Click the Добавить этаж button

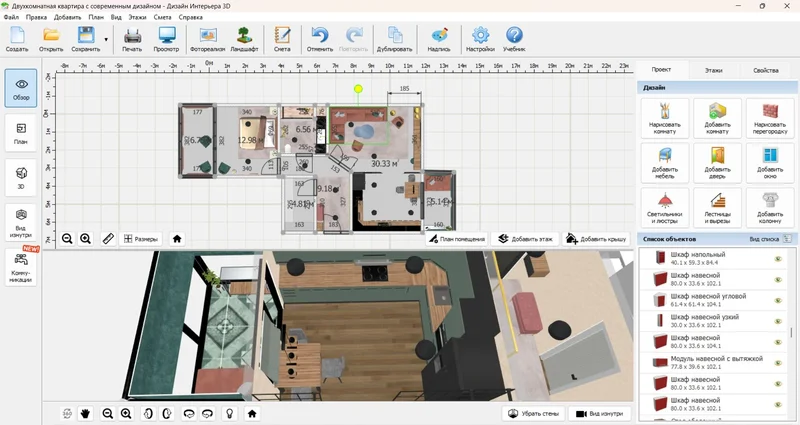point(526,239)
